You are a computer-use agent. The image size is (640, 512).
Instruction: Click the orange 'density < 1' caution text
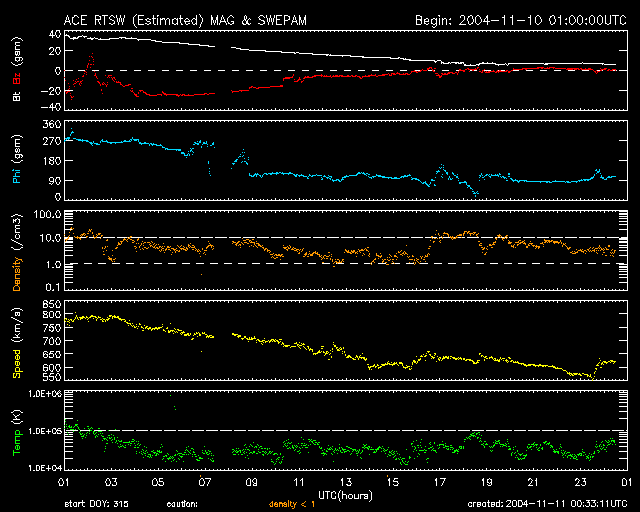[292, 504]
